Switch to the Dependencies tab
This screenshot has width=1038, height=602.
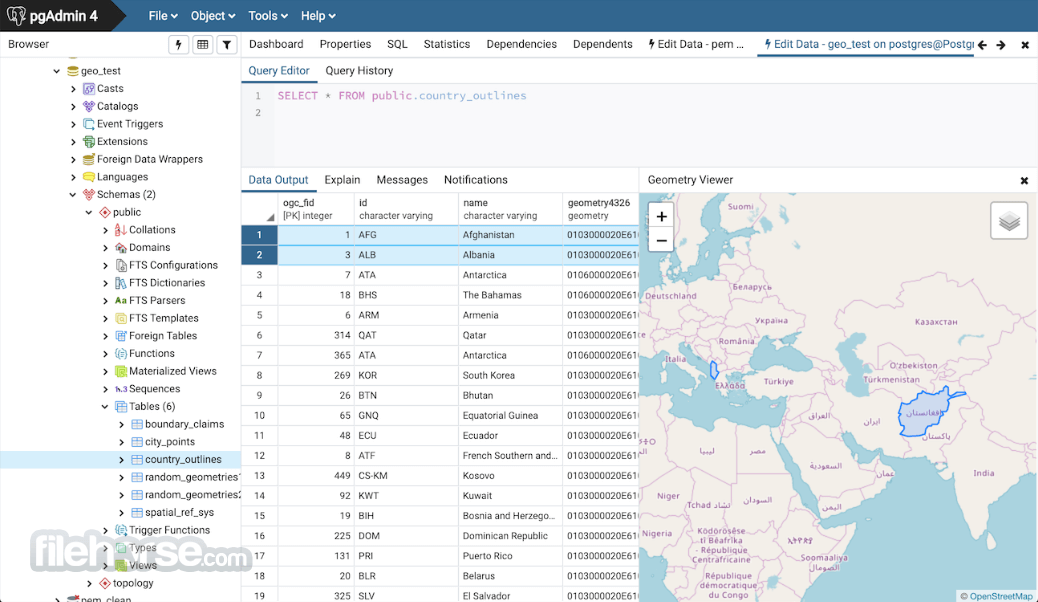522,44
